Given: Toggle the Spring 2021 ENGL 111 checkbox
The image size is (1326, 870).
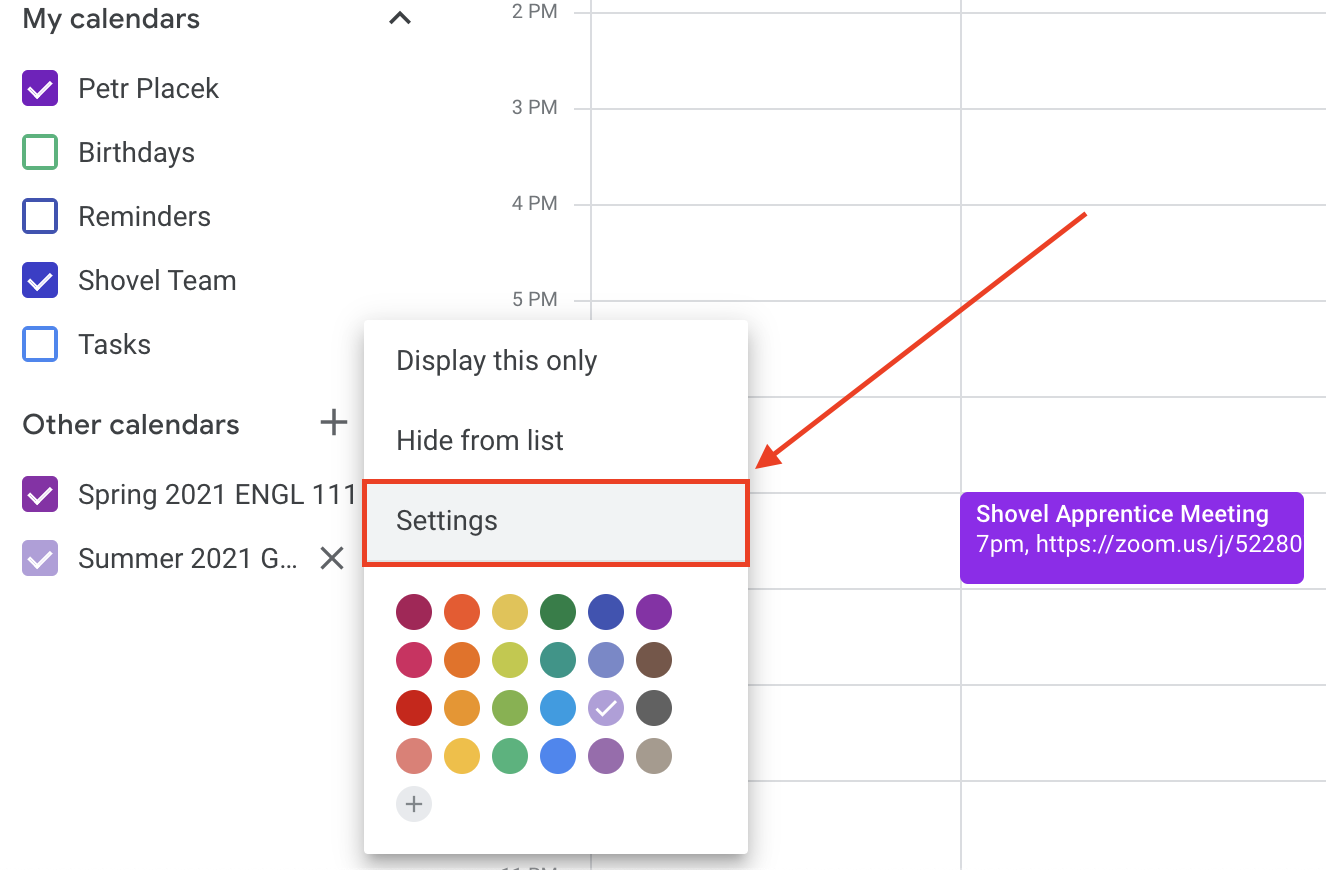Looking at the screenshot, I should pyautogui.click(x=40, y=494).
